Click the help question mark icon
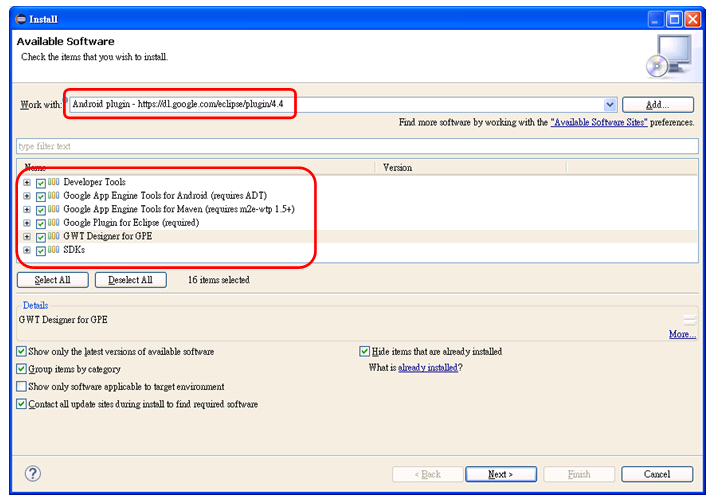 [33, 474]
